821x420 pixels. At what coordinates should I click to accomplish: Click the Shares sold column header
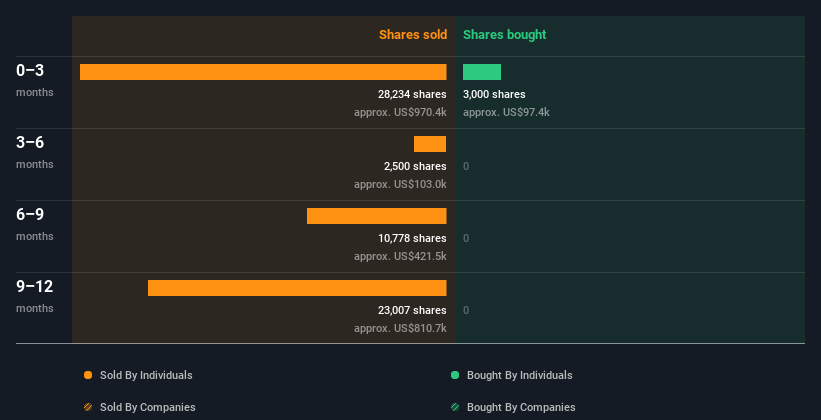click(x=413, y=35)
